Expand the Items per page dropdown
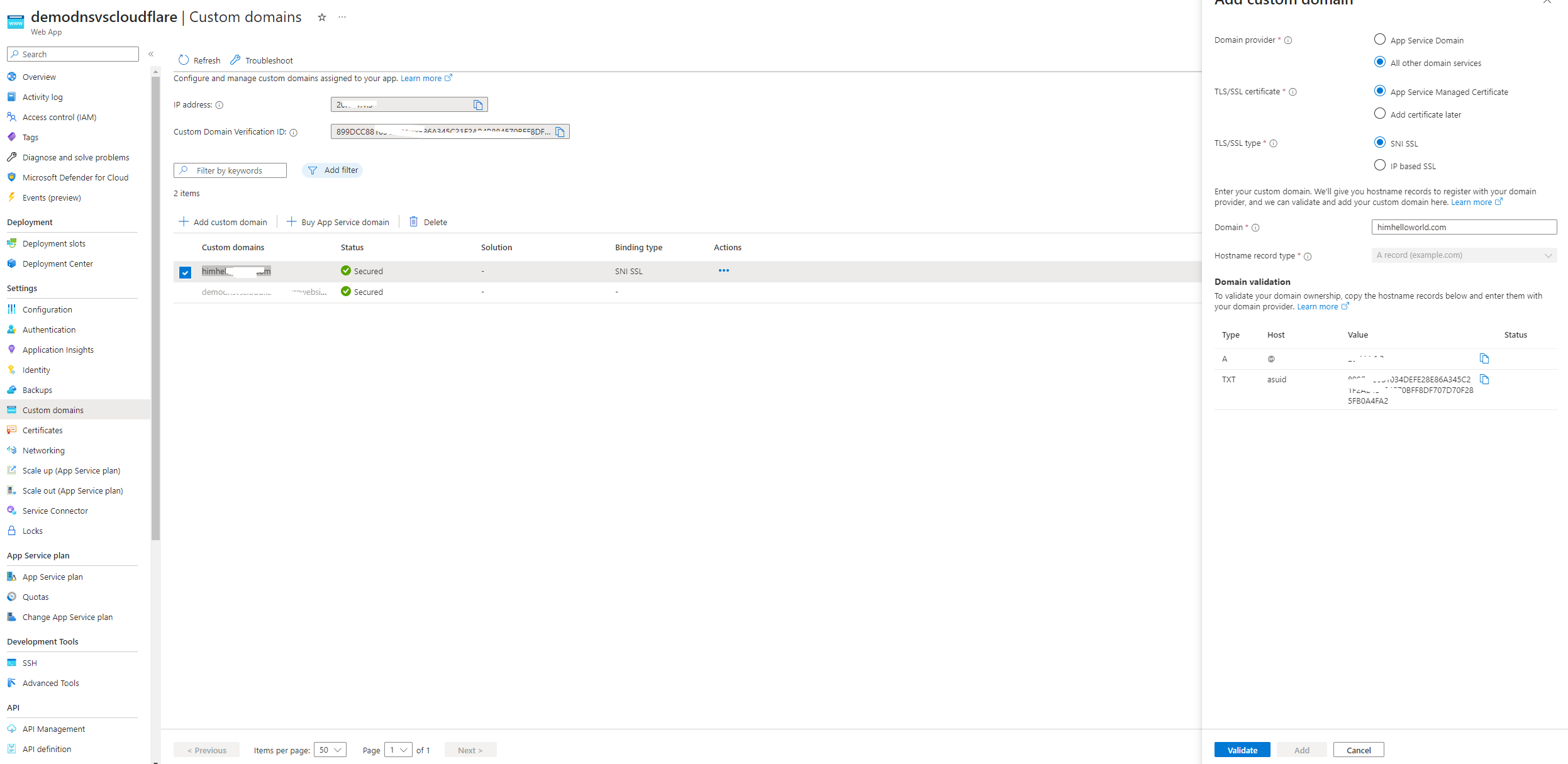The height and width of the screenshot is (764, 1568). click(x=328, y=749)
